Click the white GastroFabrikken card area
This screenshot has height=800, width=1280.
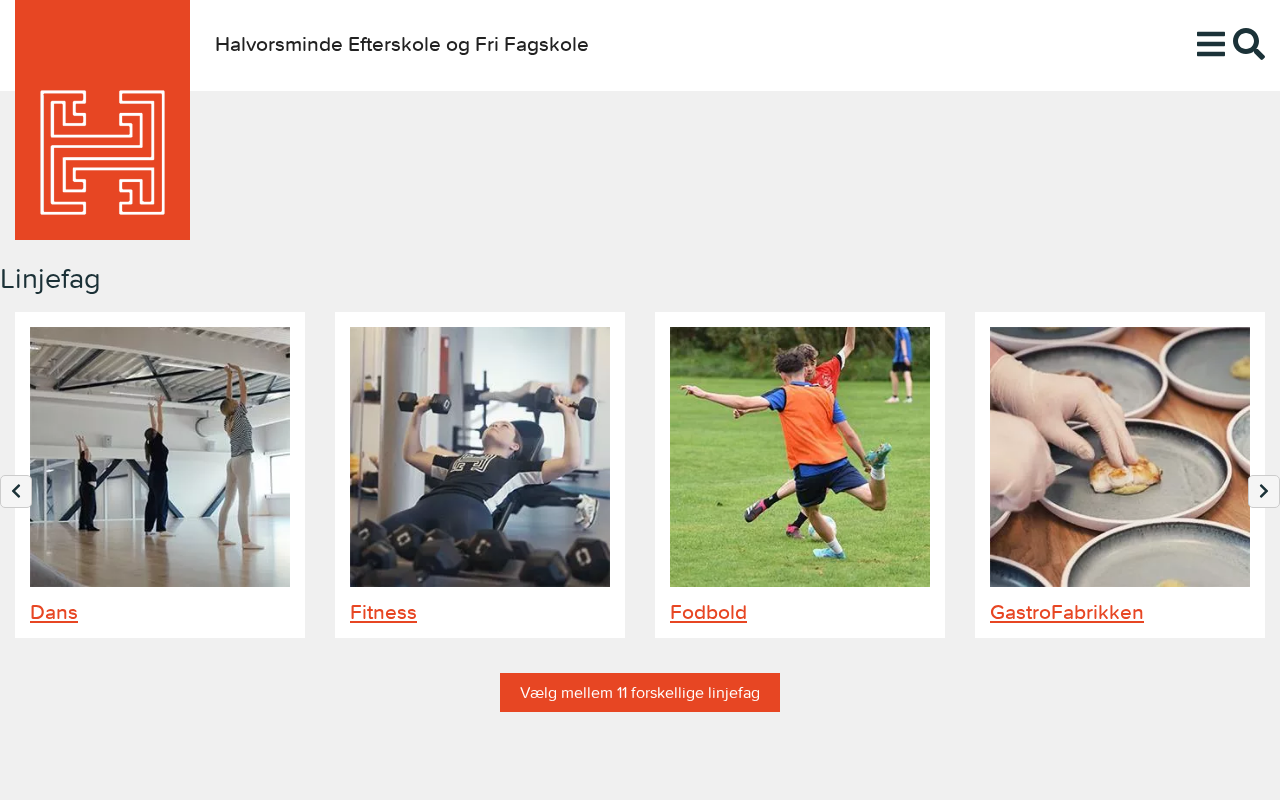click(1120, 475)
